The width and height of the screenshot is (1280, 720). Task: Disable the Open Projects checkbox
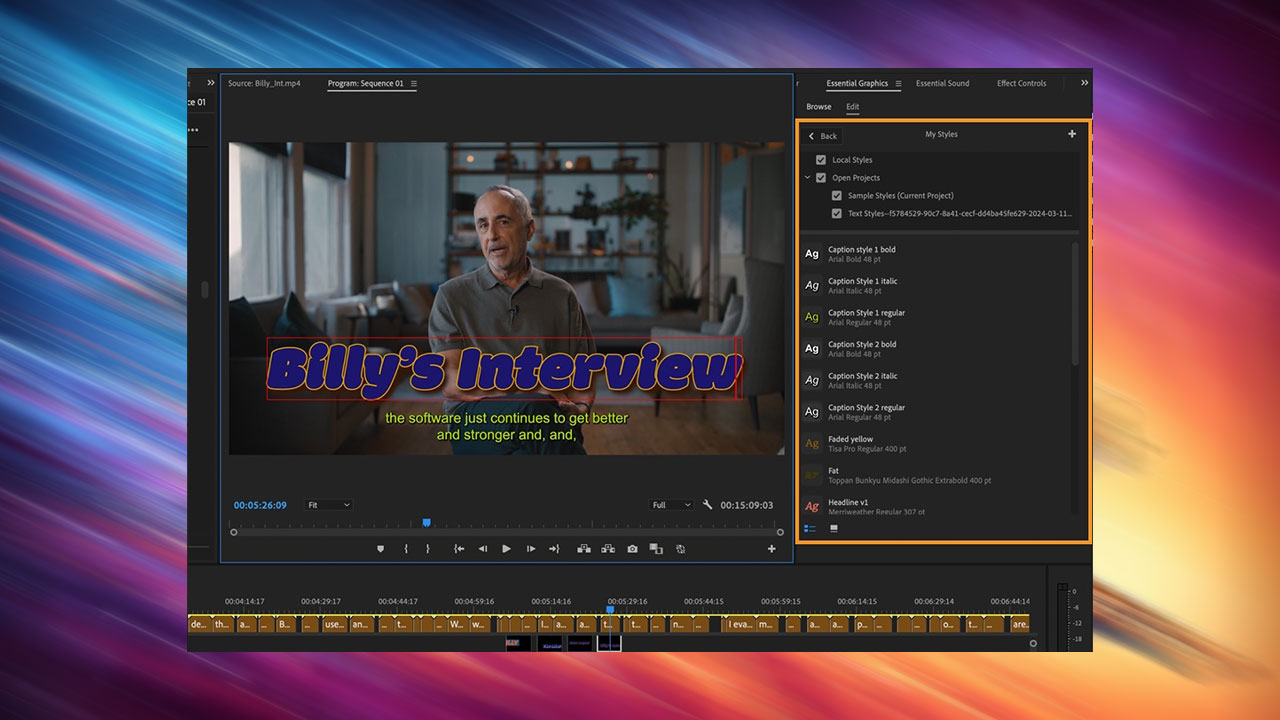tap(822, 177)
